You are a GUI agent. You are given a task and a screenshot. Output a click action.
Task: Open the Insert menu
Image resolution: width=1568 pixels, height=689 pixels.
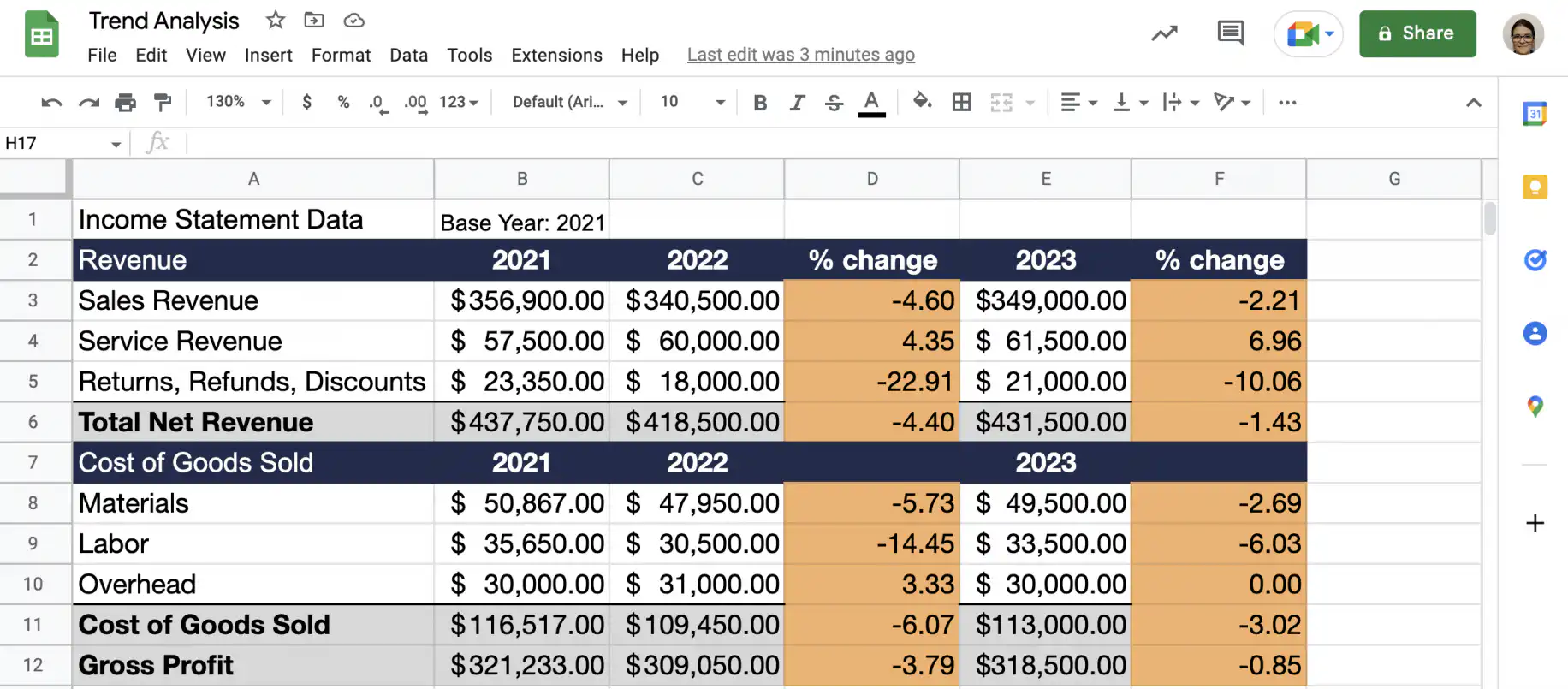click(269, 55)
